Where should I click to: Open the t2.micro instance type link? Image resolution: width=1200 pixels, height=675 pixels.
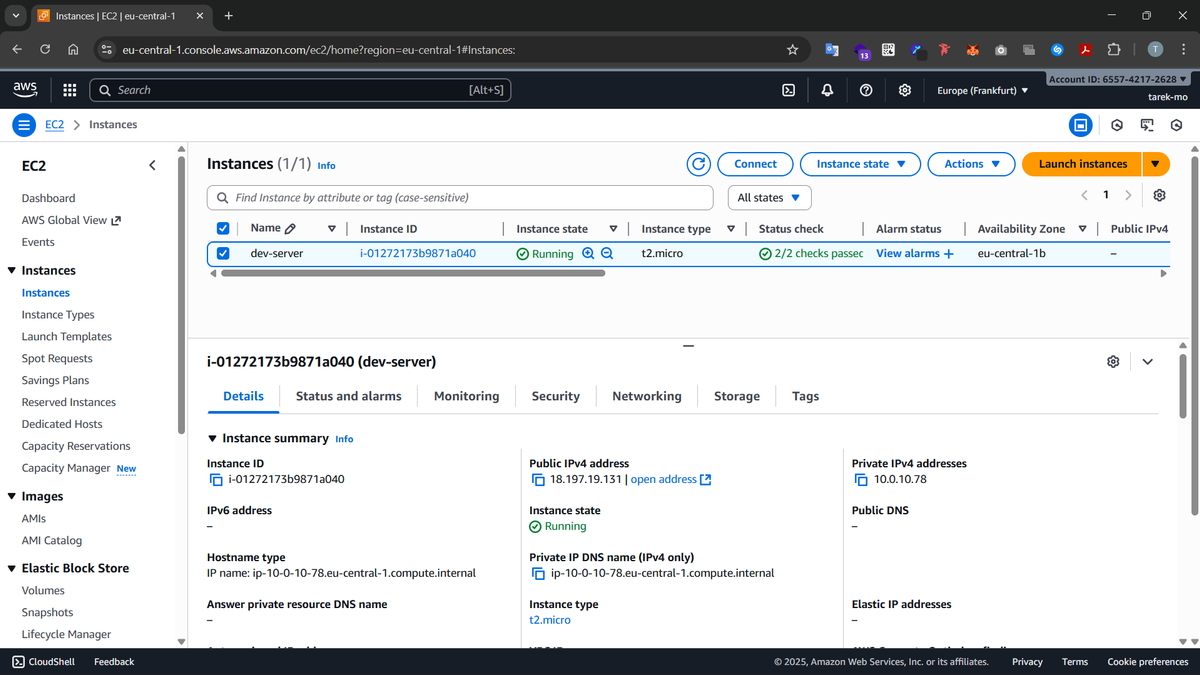pyautogui.click(x=550, y=620)
